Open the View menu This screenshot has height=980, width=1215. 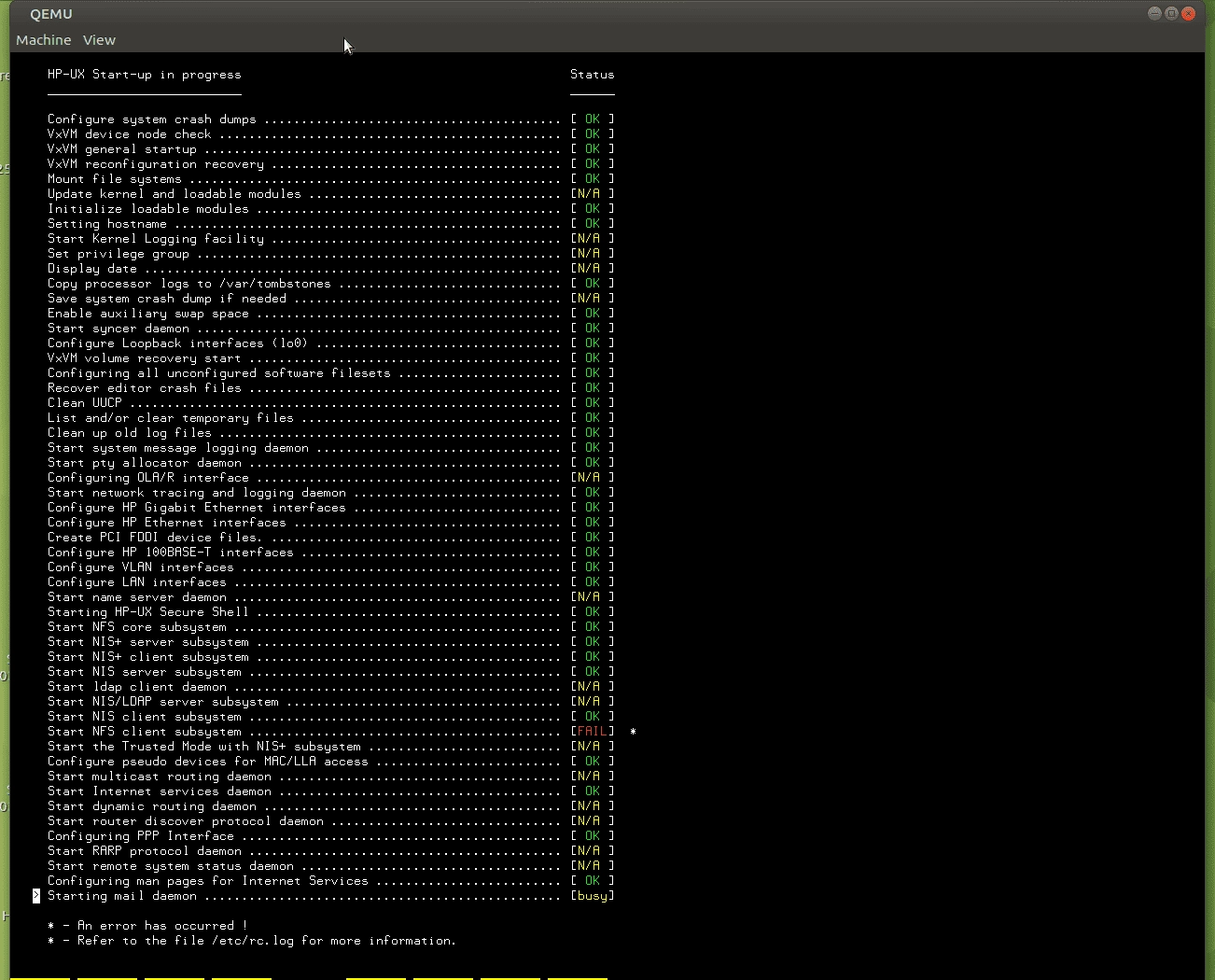(99, 40)
